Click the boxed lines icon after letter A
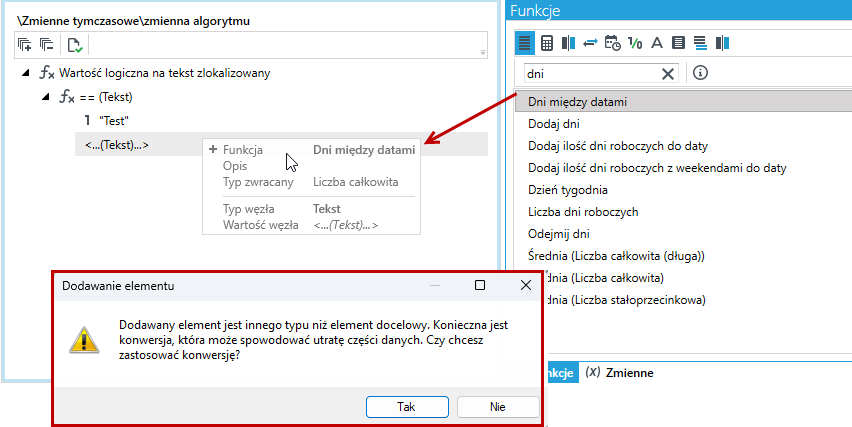The image size is (852, 427). pos(678,43)
